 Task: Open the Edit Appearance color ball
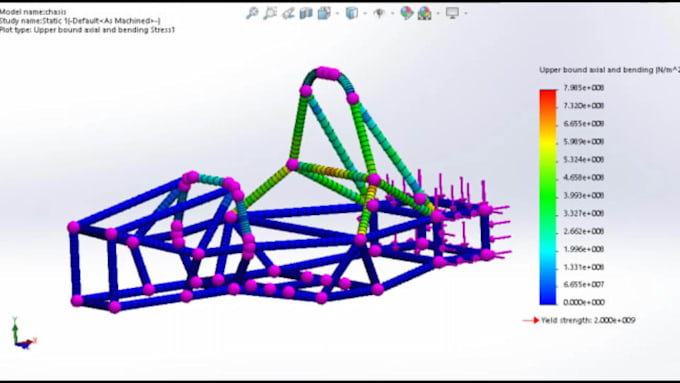[406, 13]
